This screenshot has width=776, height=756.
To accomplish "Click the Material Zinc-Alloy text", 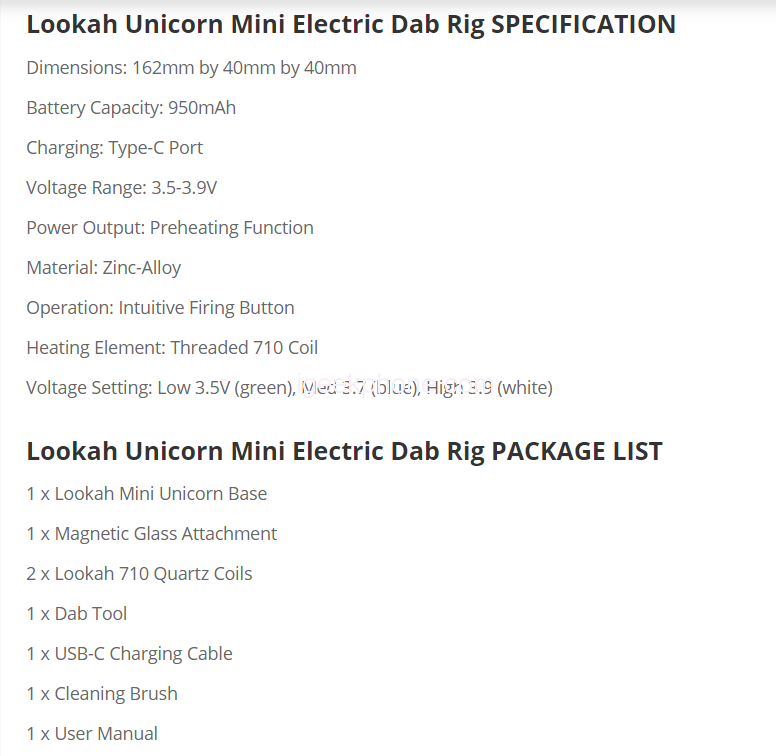I will click(104, 268).
